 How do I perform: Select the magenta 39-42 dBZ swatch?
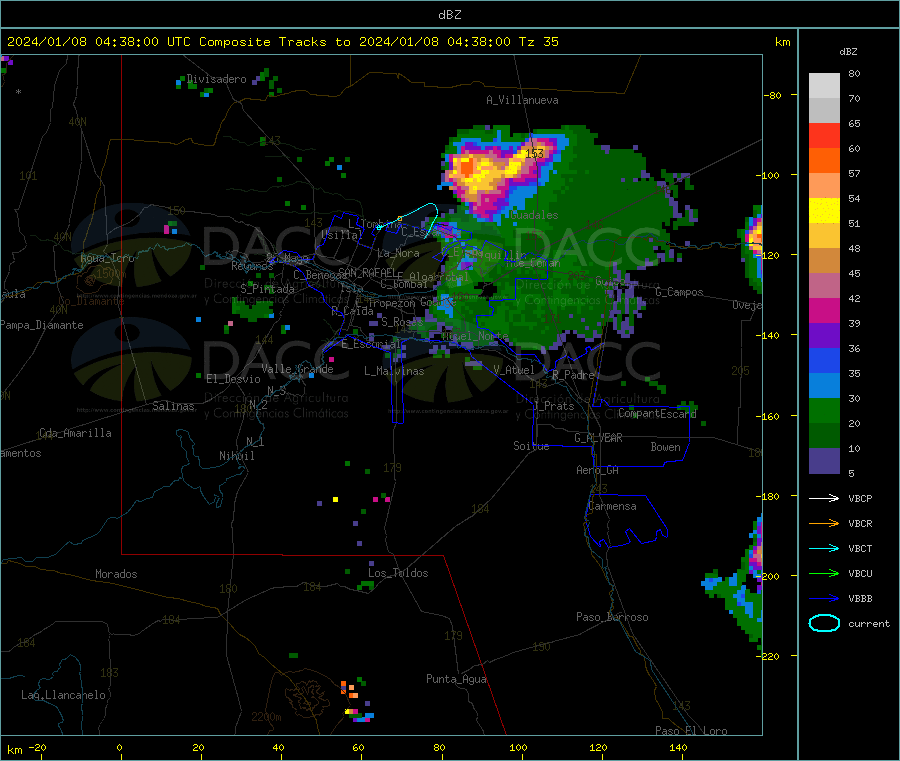click(824, 311)
